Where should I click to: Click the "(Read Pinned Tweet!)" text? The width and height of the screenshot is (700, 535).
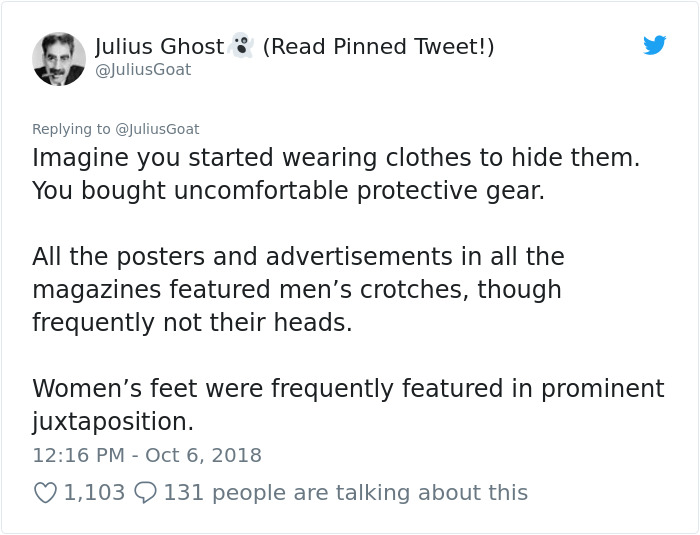click(378, 46)
